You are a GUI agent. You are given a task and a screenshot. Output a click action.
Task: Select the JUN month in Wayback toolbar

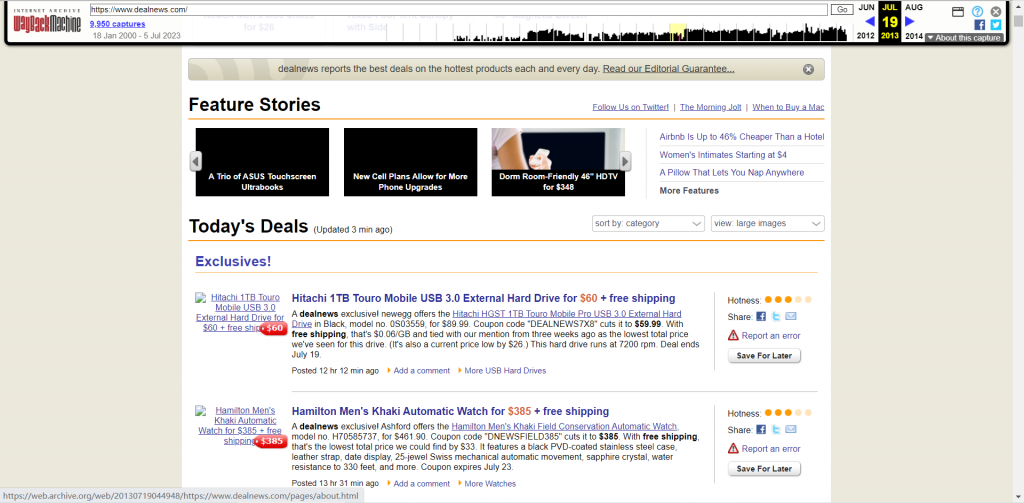click(866, 7)
